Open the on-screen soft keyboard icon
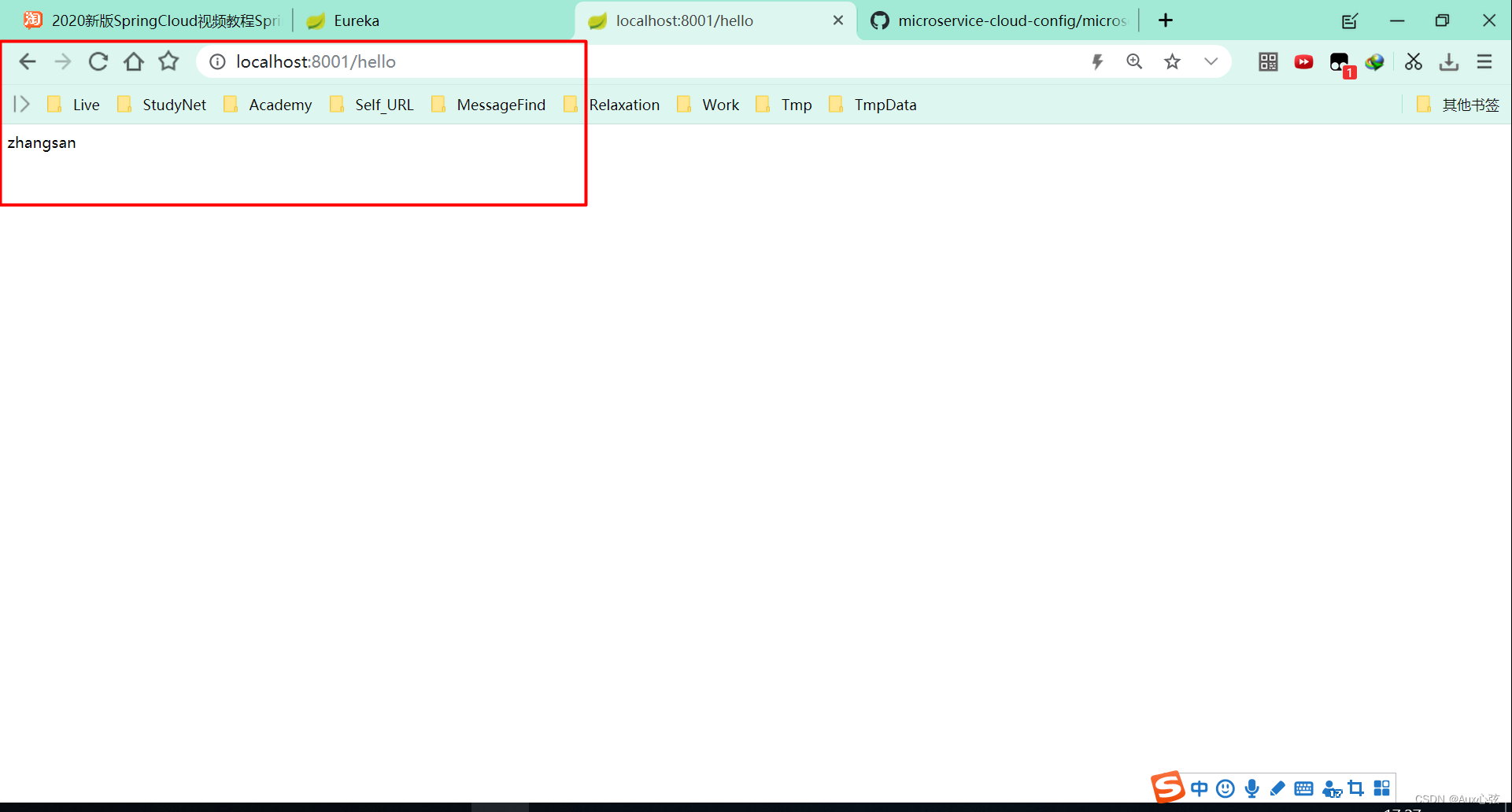1512x812 pixels. tap(1303, 788)
